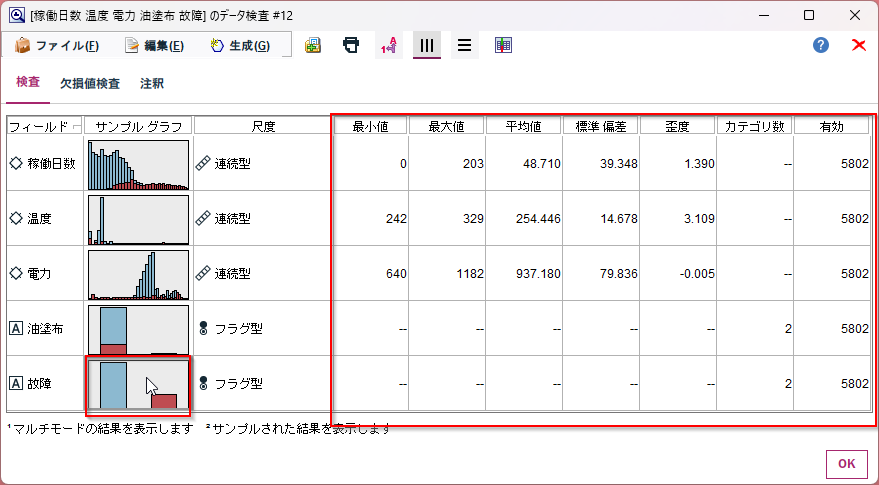
Task: Click the minimum value 242
Action: point(396,219)
